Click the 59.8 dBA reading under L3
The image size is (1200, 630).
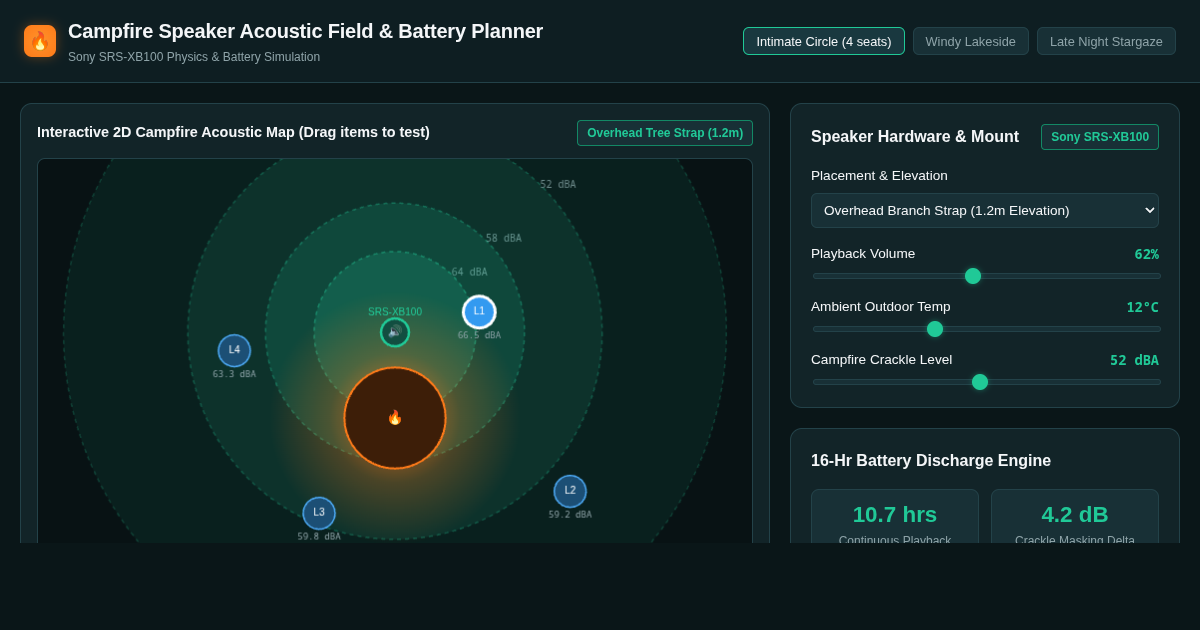(x=319, y=537)
